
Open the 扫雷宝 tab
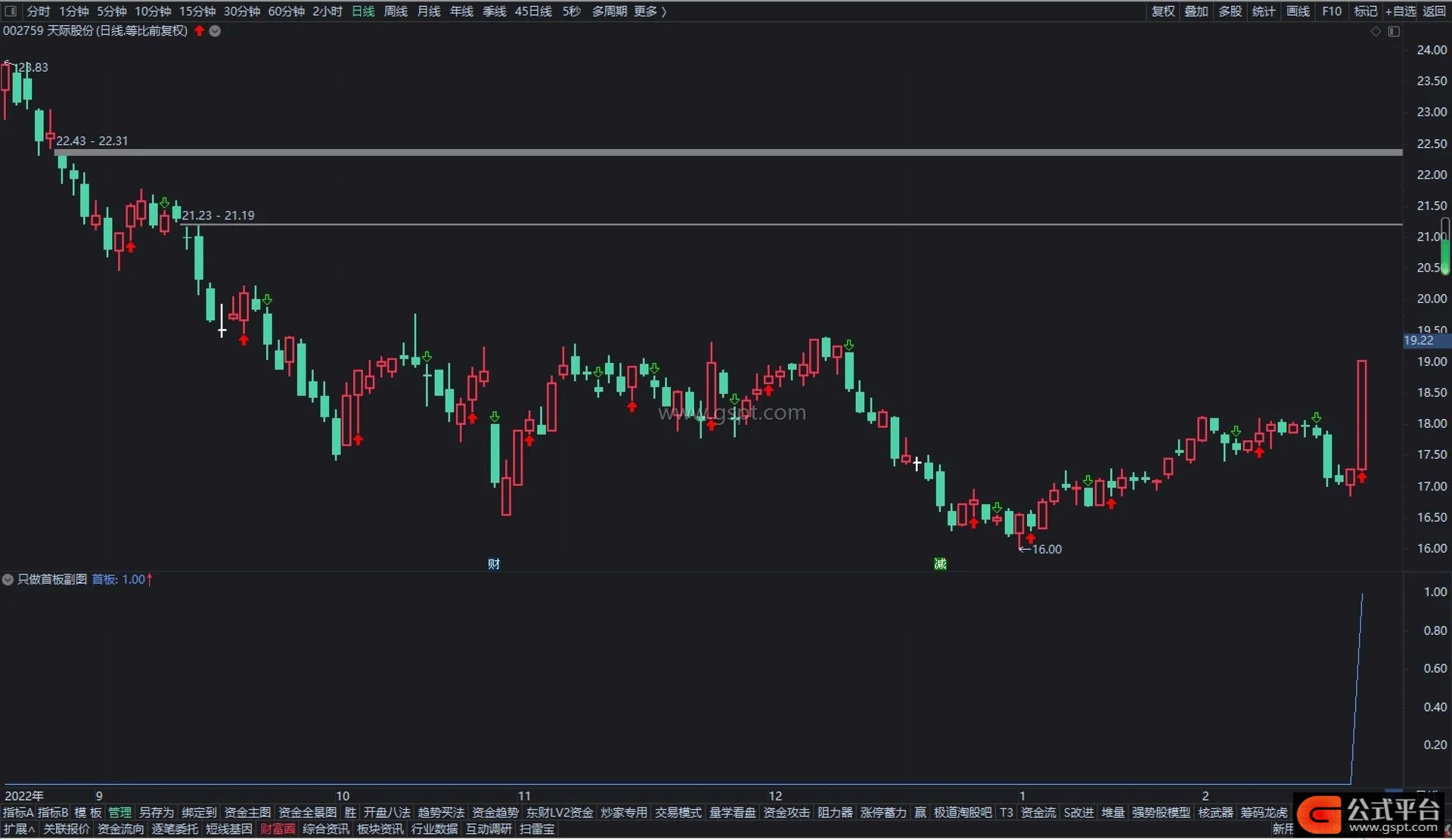coord(537,829)
